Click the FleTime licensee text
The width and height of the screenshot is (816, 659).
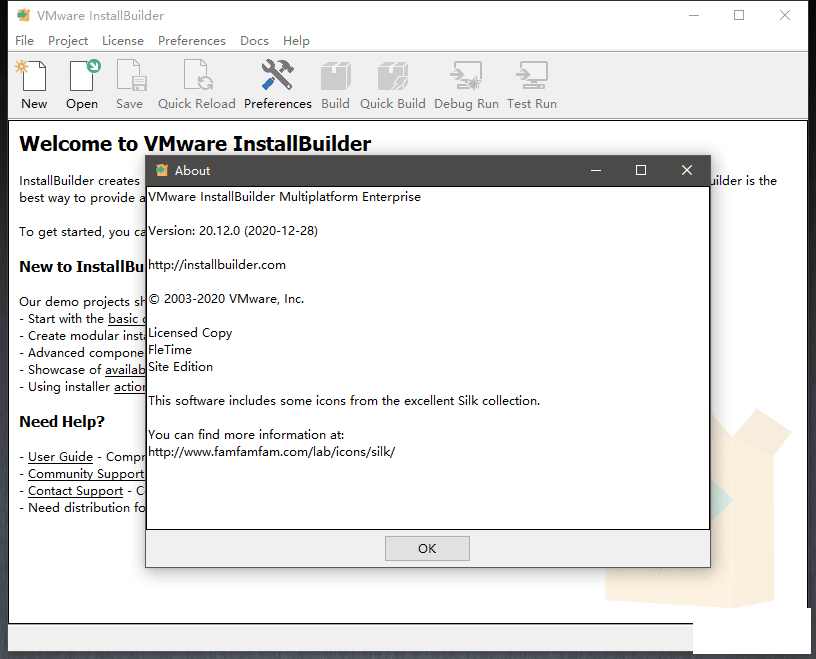[x=170, y=350]
